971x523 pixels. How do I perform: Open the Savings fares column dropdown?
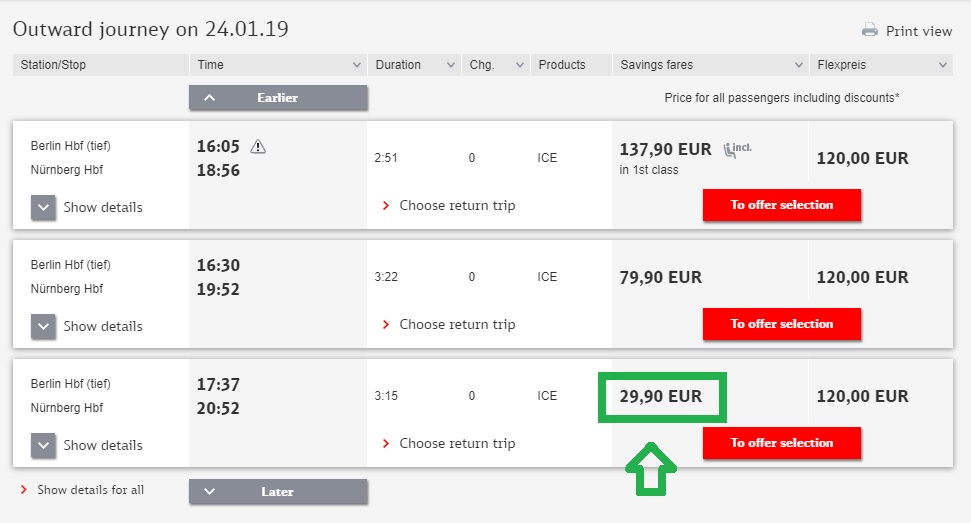click(x=798, y=65)
